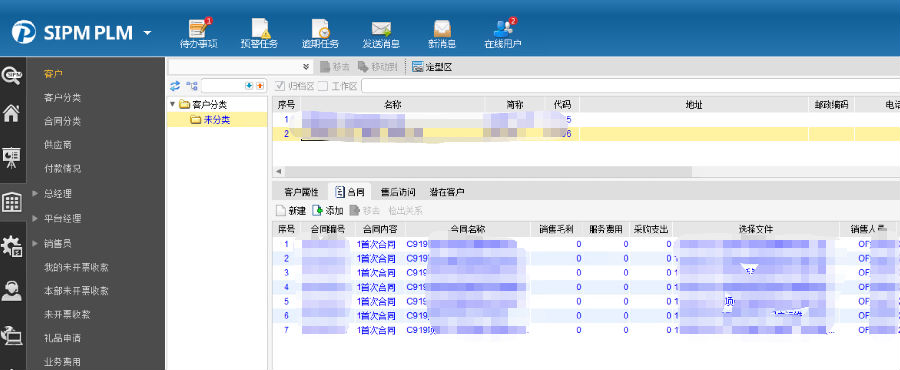
Task: Click the 移动到 toolbar button
Action: (377, 67)
